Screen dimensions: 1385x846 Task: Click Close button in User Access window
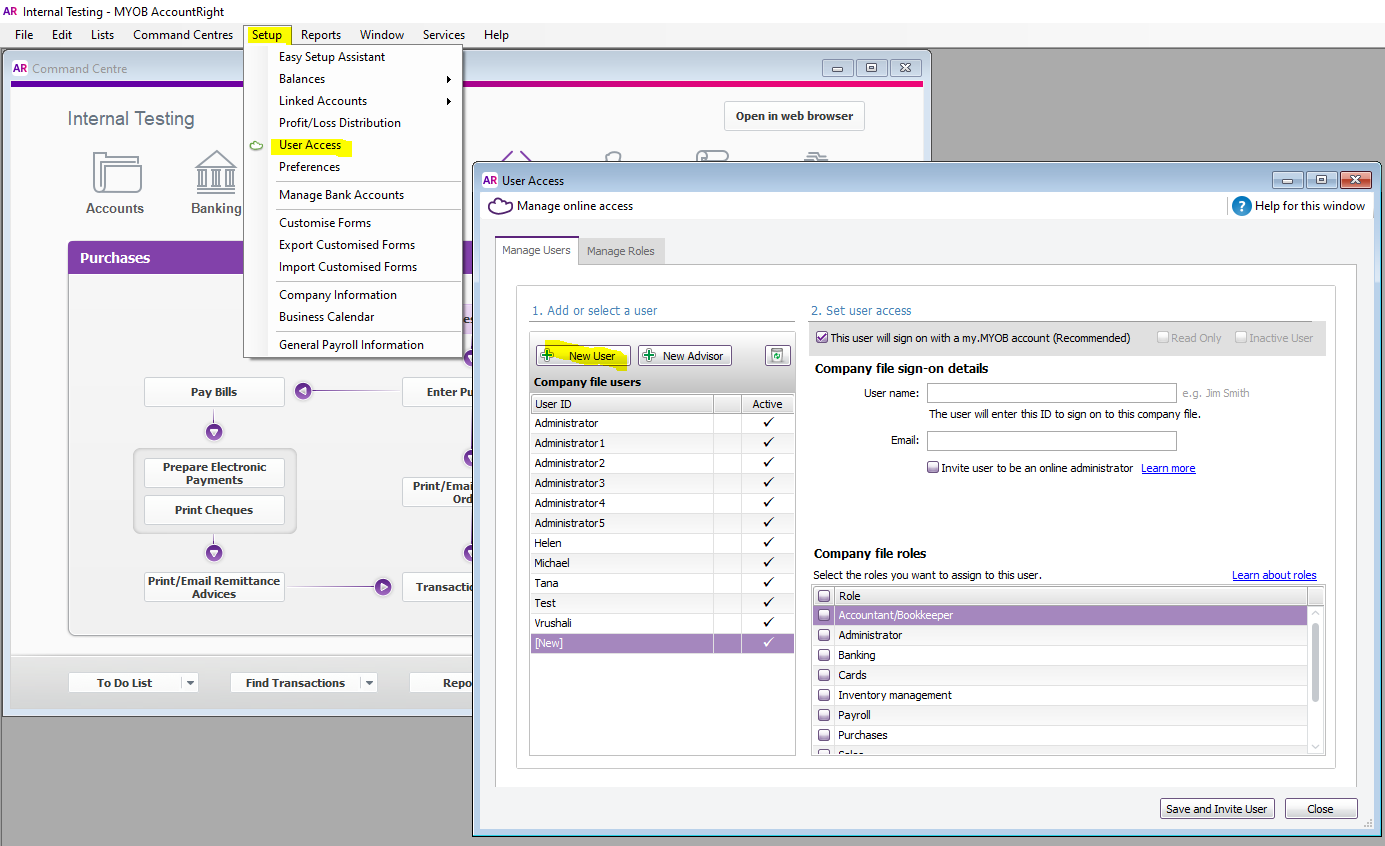click(x=1320, y=809)
